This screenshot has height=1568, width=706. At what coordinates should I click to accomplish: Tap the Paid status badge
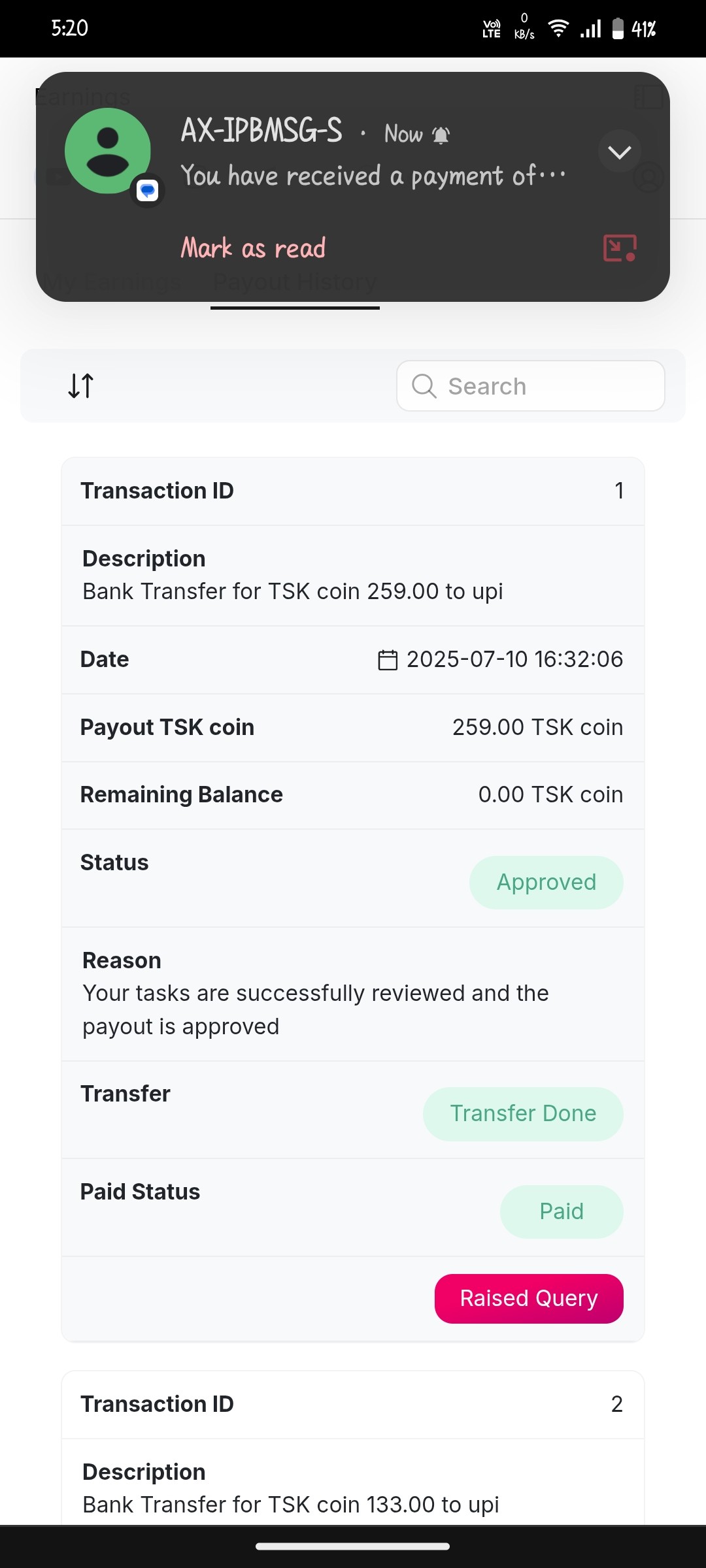tap(561, 1211)
